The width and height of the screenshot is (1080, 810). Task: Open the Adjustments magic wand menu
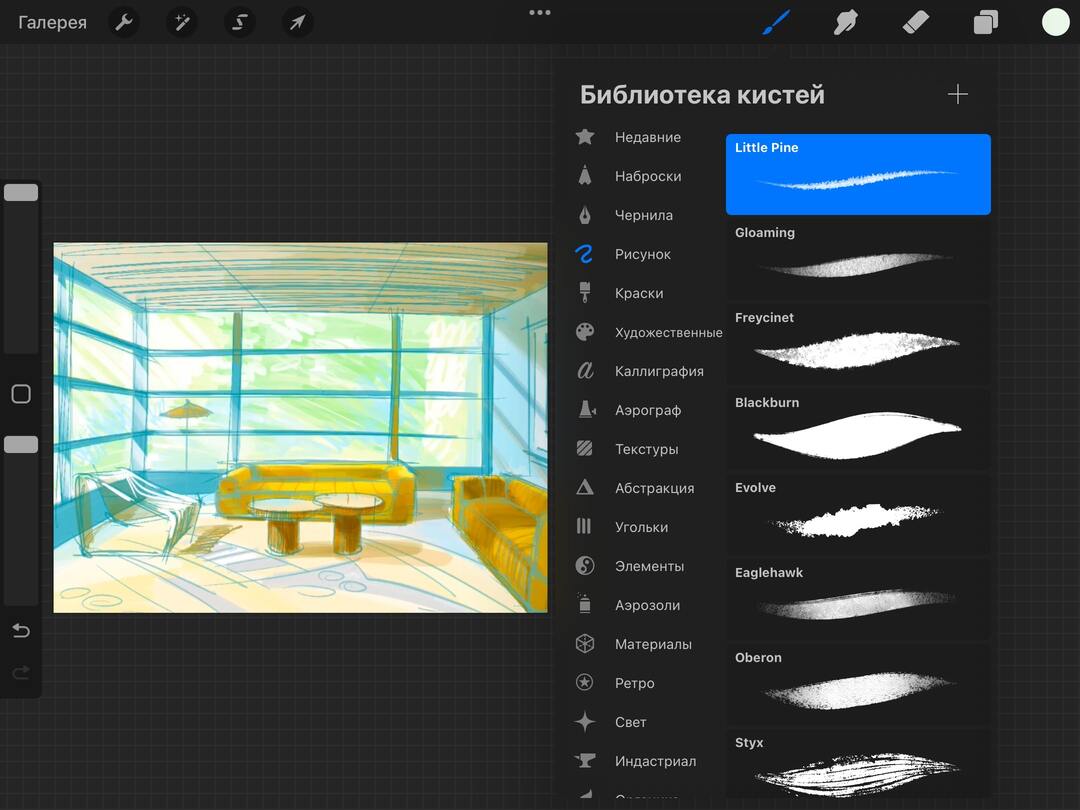pyautogui.click(x=182, y=22)
